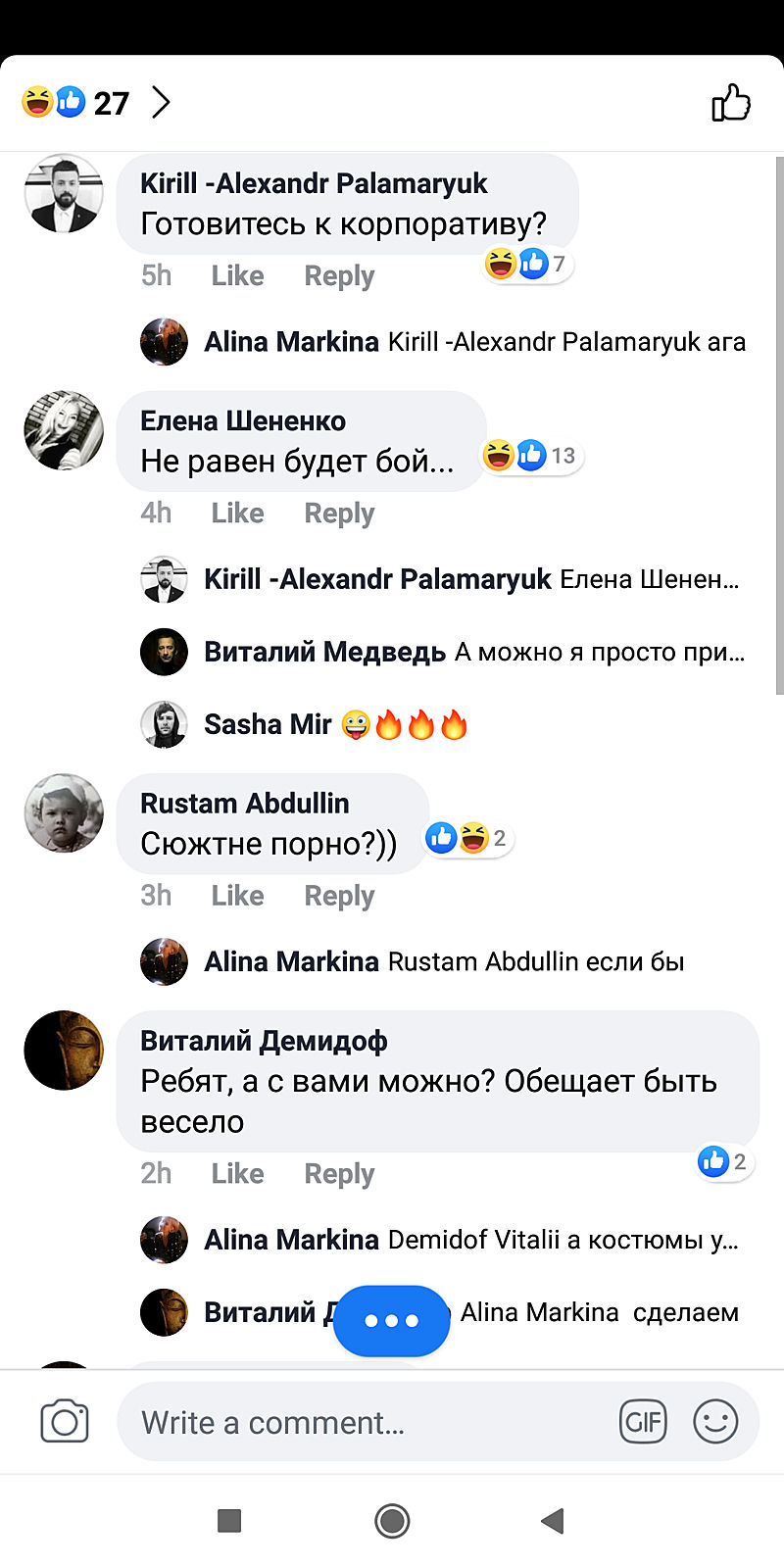Reply to Елена Шененко's comment
This screenshot has height=1568, width=784.
(339, 514)
